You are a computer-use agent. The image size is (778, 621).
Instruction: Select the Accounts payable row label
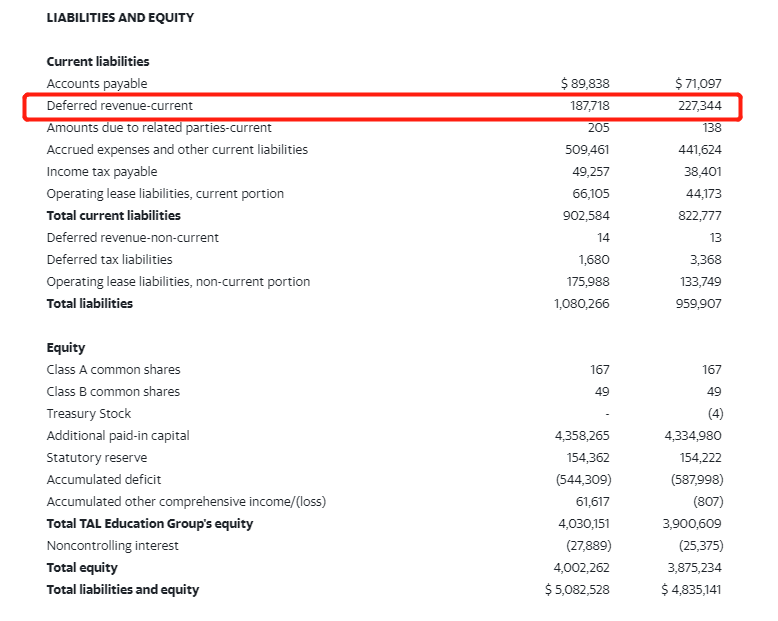pyautogui.click(x=96, y=84)
